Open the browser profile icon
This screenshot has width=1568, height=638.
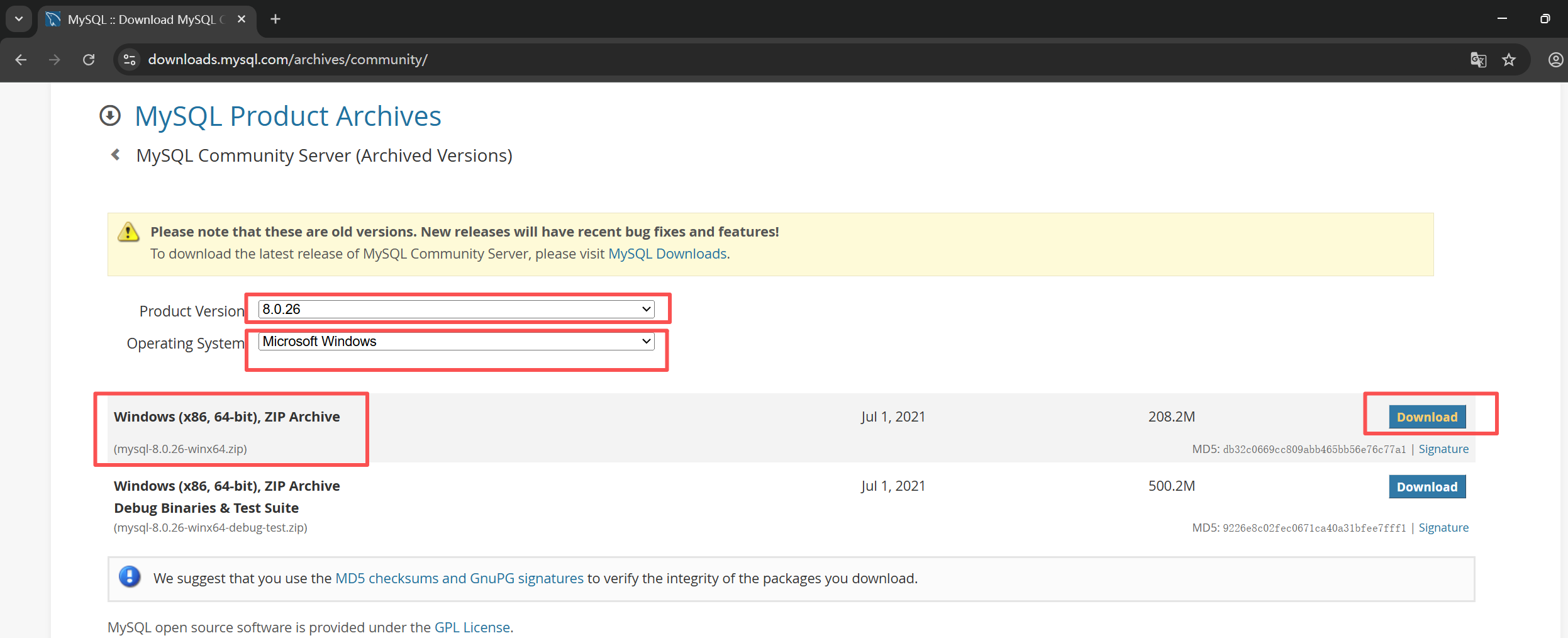[x=1555, y=60]
